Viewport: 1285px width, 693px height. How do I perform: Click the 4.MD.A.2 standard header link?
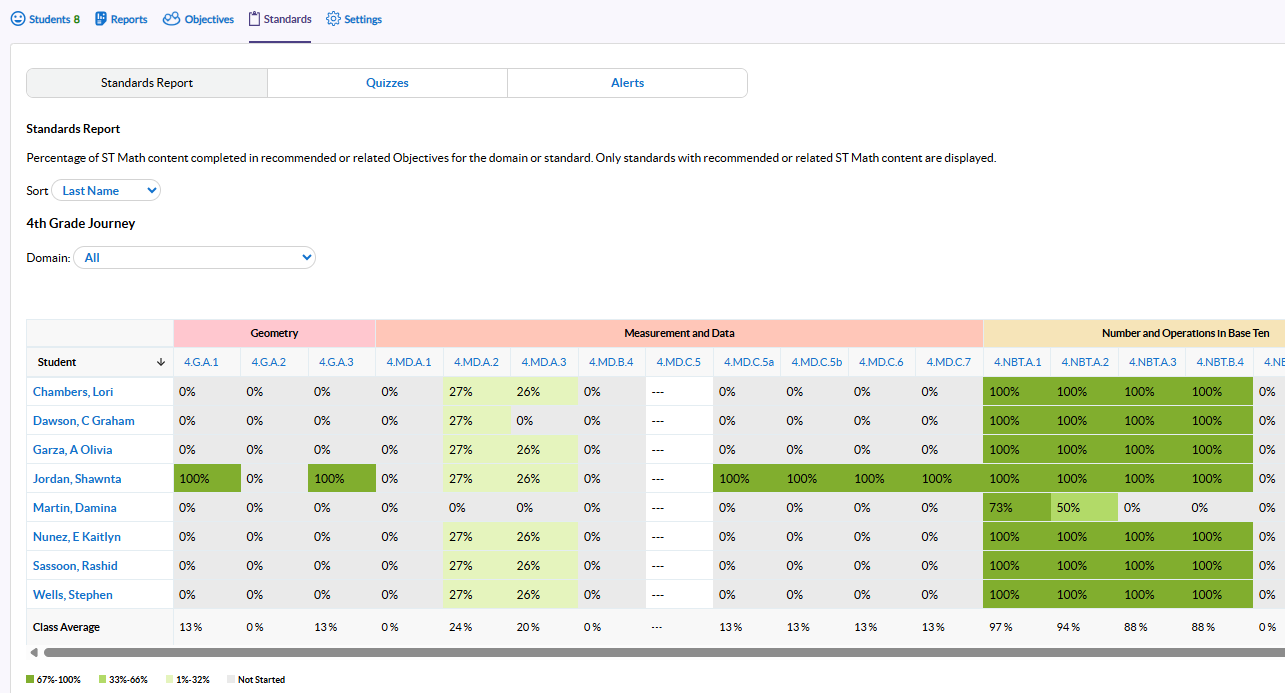coord(476,362)
